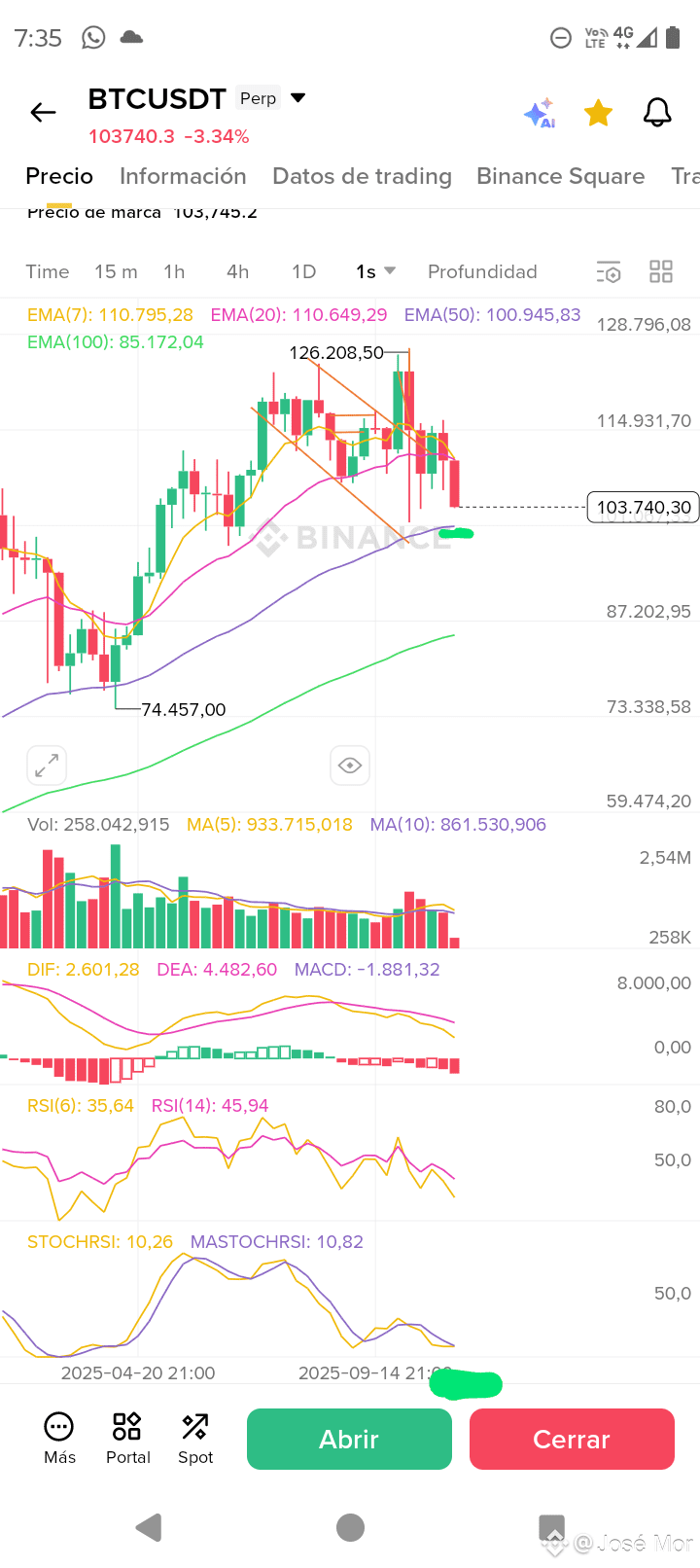Expand the BTCUSDT Perp pair dropdown arrow
The width and height of the screenshot is (700, 1568).
(298, 98)
